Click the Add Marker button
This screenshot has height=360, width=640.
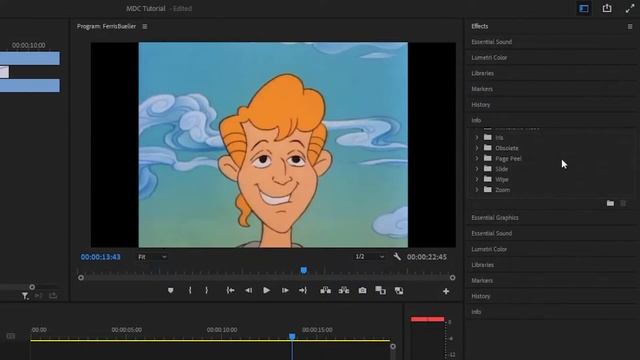[171, 290]
